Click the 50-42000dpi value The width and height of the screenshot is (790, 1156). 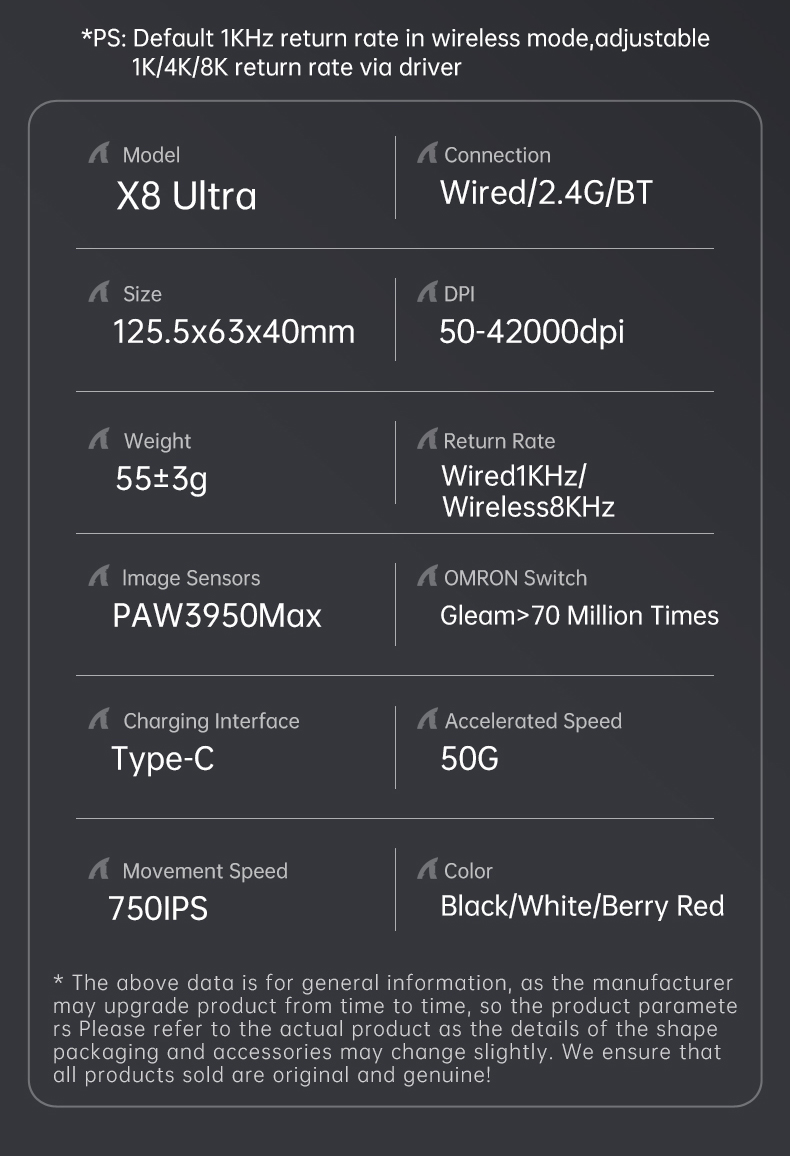(x=531, y=331)
